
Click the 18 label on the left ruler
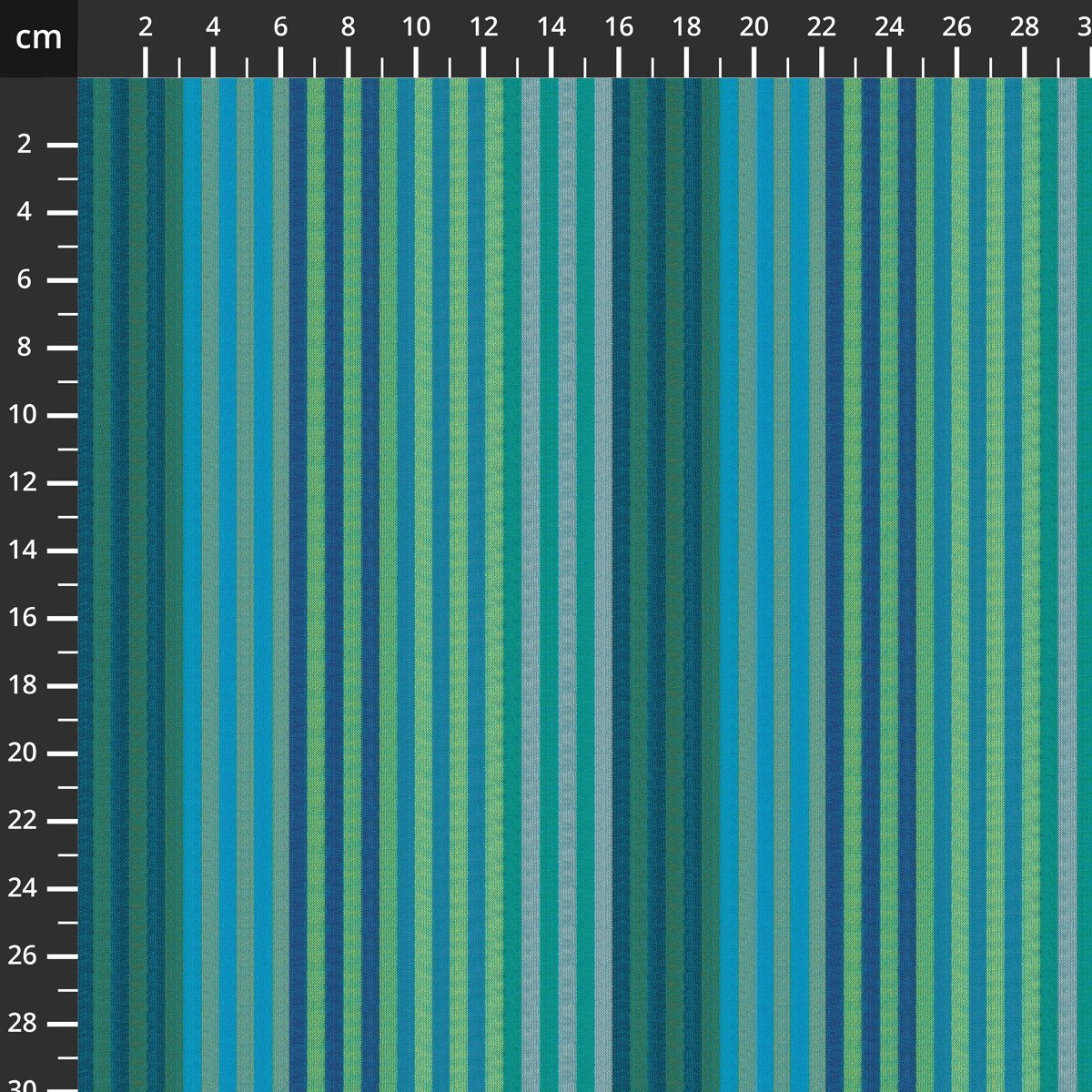pos(25,685)
